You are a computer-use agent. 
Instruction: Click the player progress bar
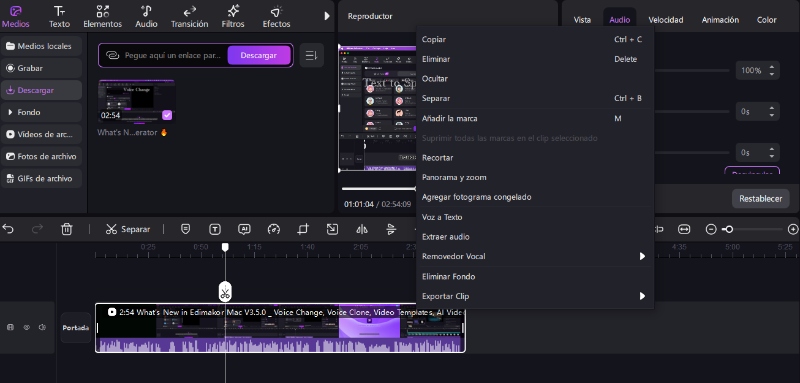(x=379, y=188)
